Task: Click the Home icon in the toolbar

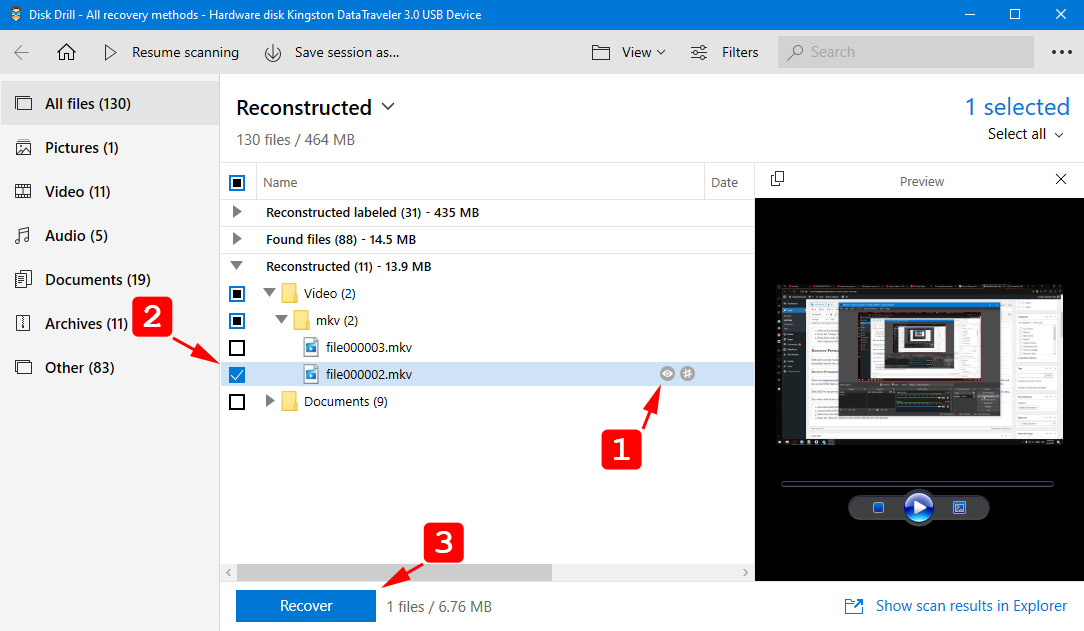Action: pyautogui.click(x=66, y=52)
